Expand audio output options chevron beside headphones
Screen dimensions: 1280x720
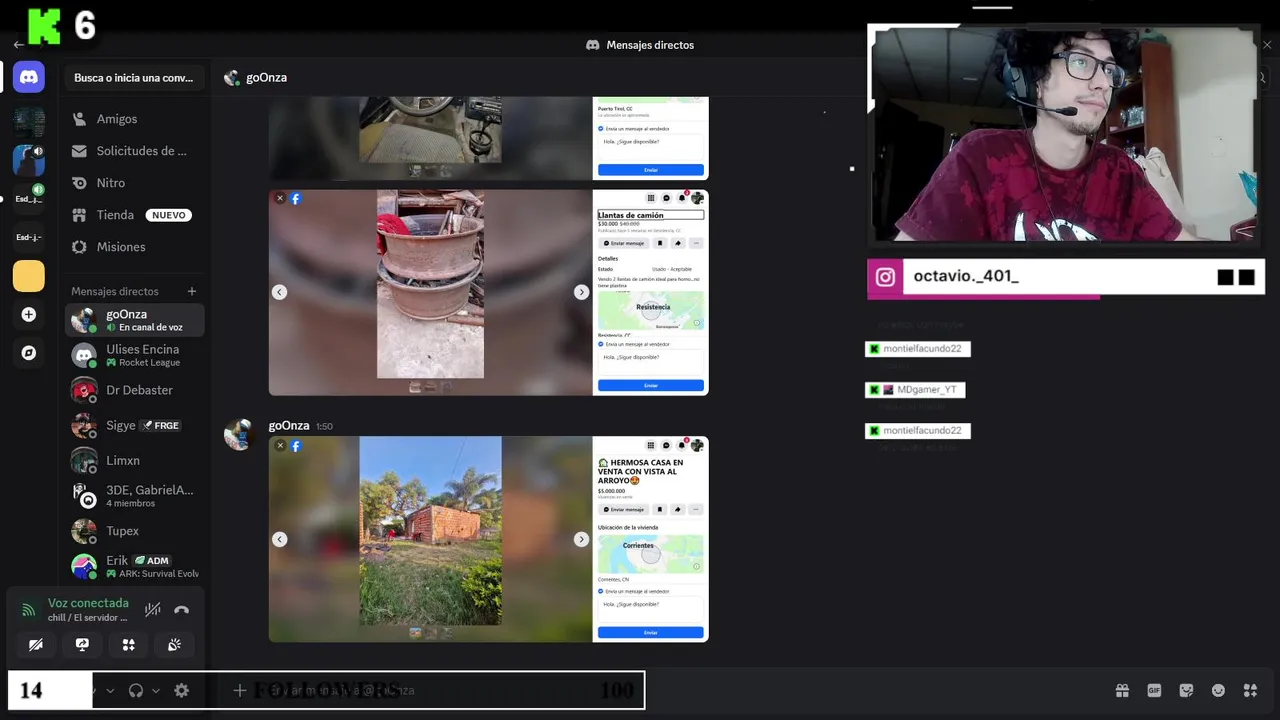point(155,690)
